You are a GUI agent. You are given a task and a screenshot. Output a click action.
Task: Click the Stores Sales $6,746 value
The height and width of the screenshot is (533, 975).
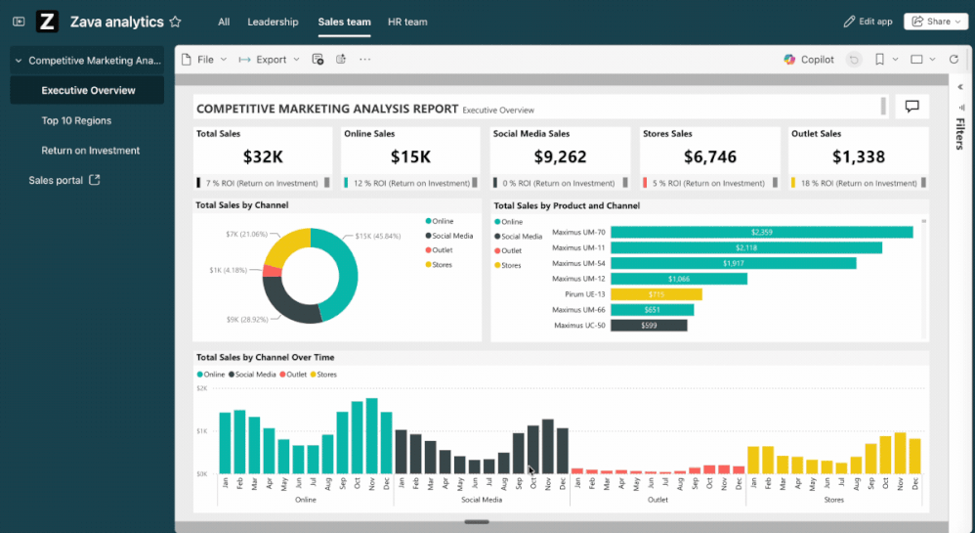[x=710, y=157]
